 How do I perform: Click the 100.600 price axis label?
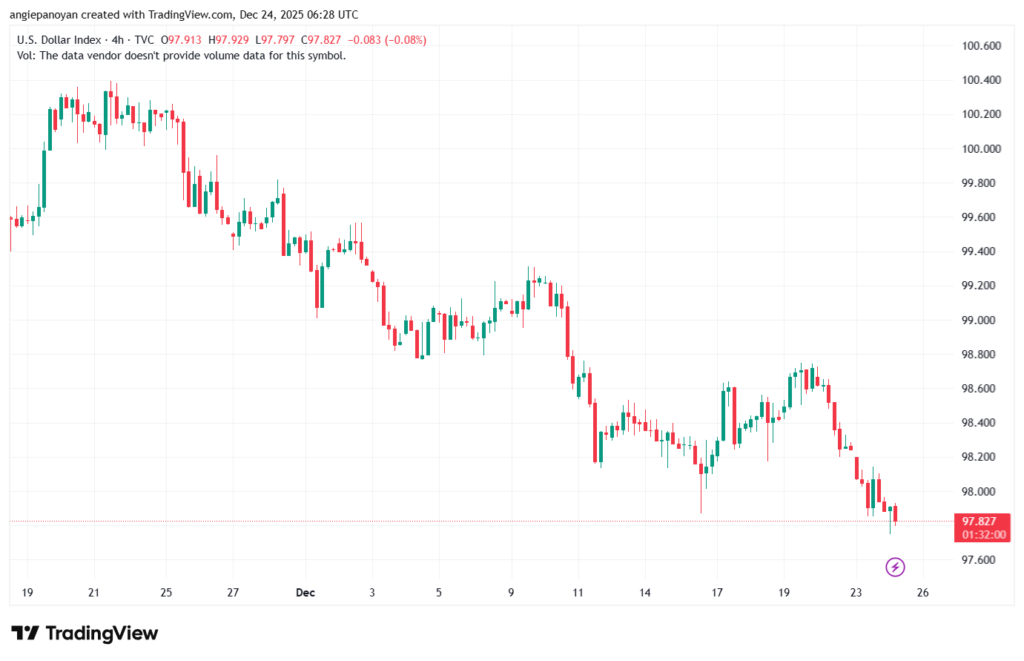pos(981,46)
